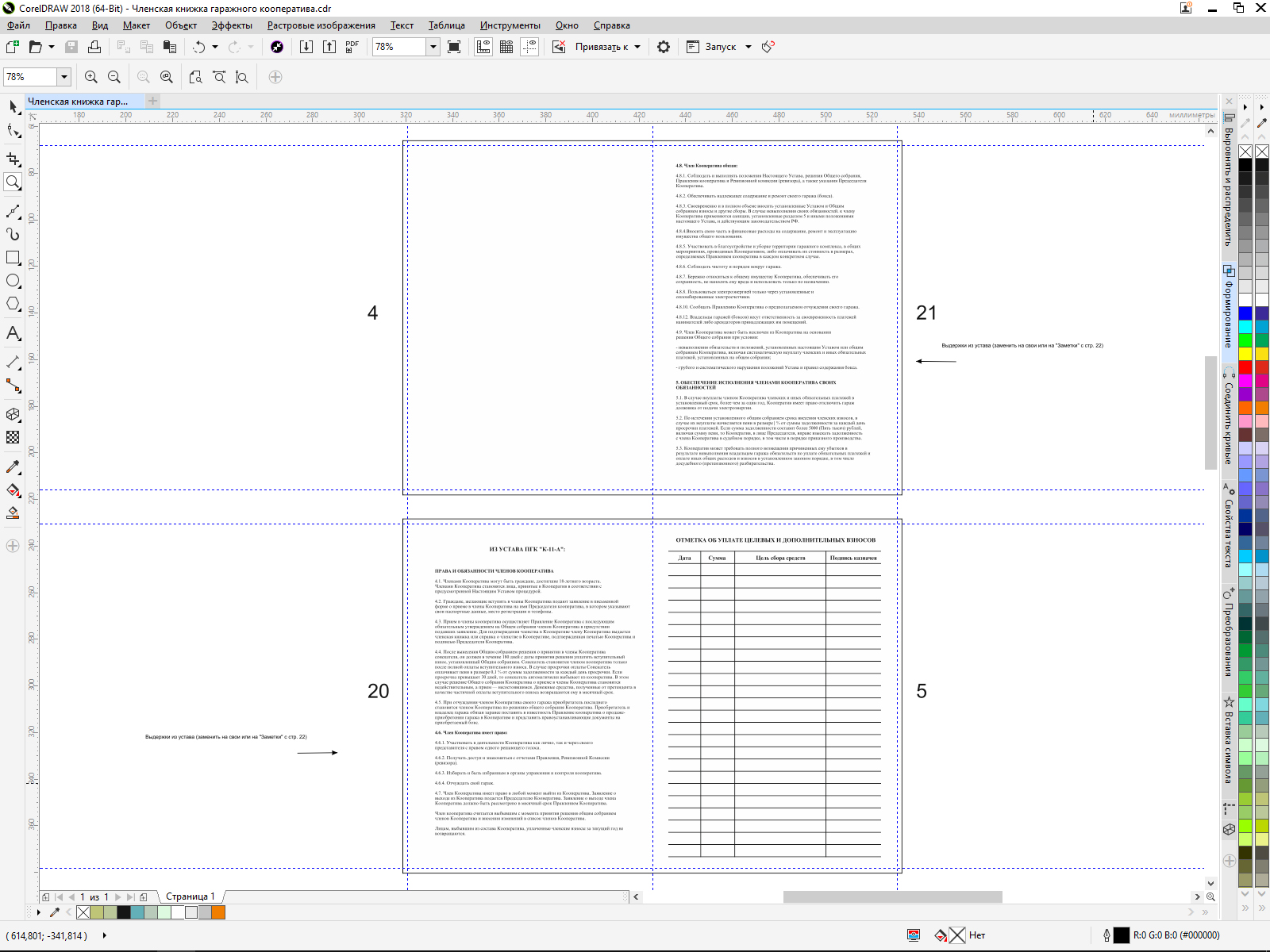Select the Ellipse tool
Screen dimensions: 1270x952
13,281
